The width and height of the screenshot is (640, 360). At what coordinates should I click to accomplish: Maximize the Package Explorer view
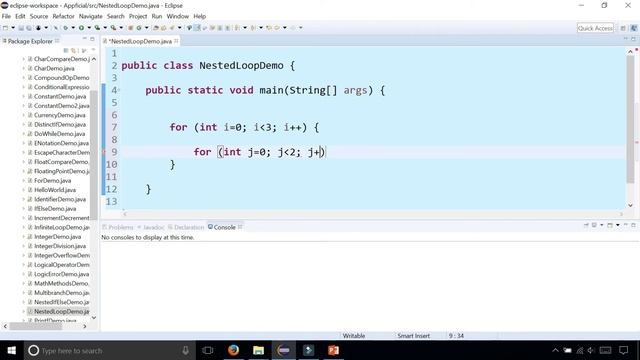pyautogui.click(x=92, y=39)
